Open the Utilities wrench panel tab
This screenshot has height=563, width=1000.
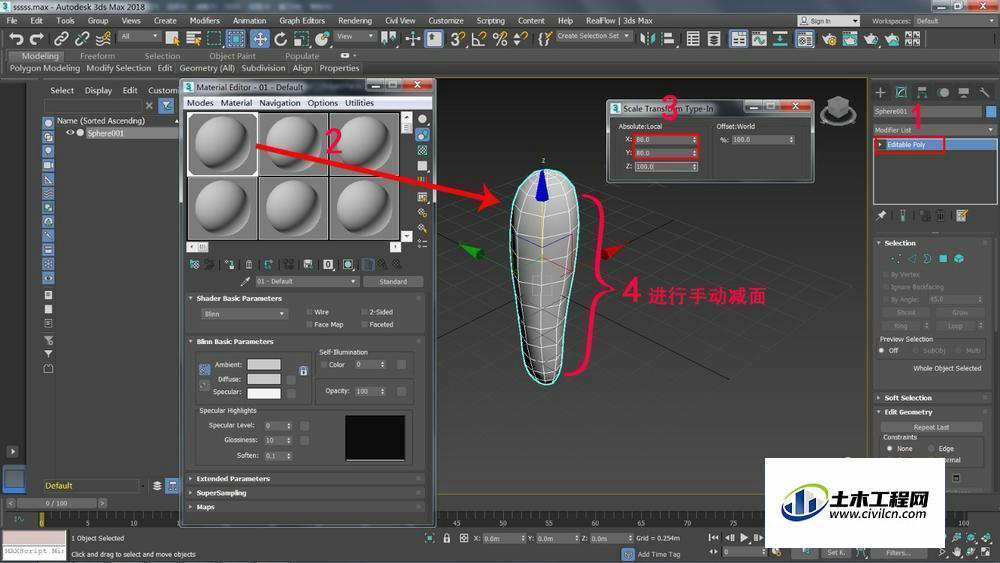click(x=985, y=92)
